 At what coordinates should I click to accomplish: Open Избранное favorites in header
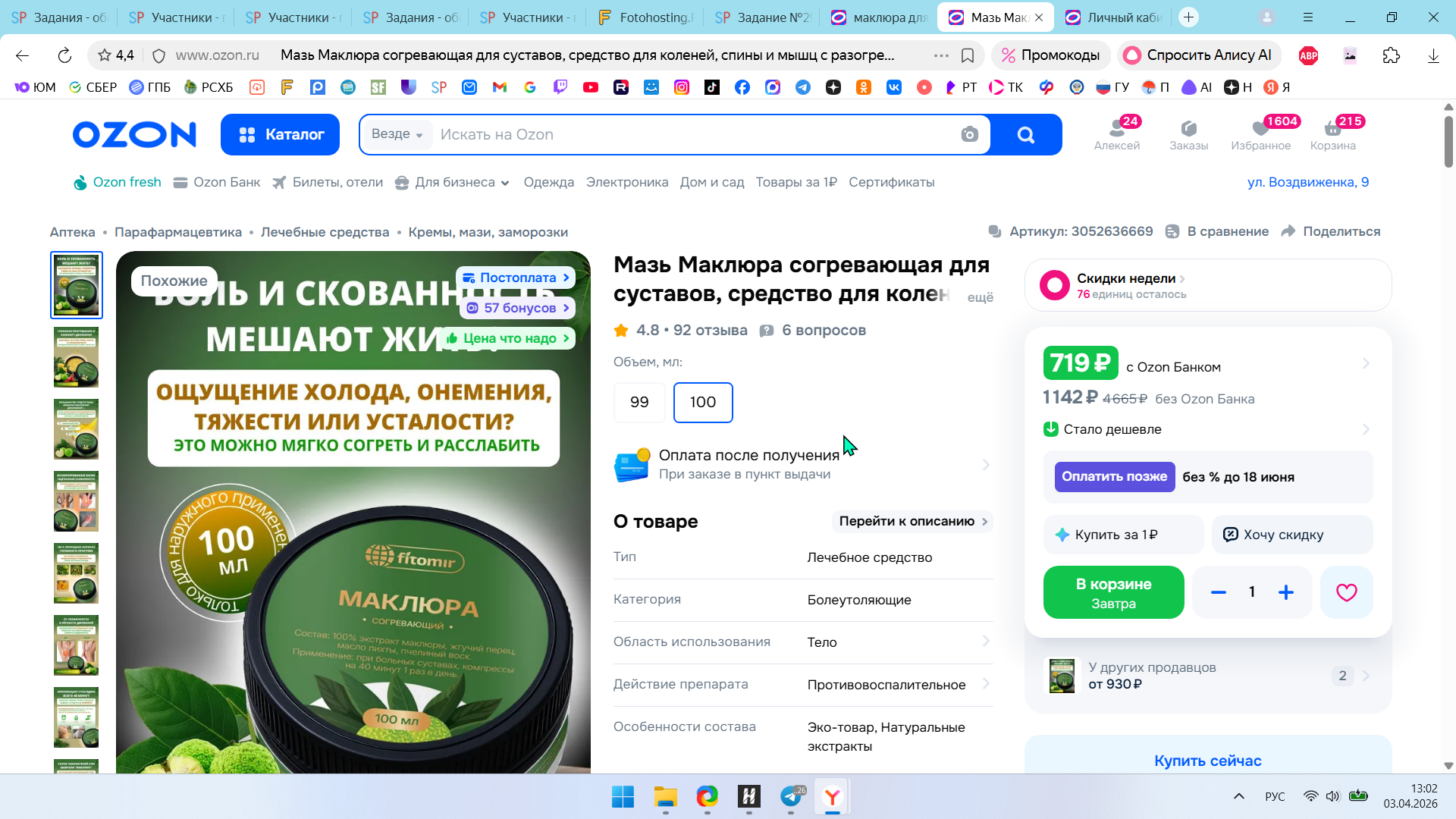tap(1260, 134)
